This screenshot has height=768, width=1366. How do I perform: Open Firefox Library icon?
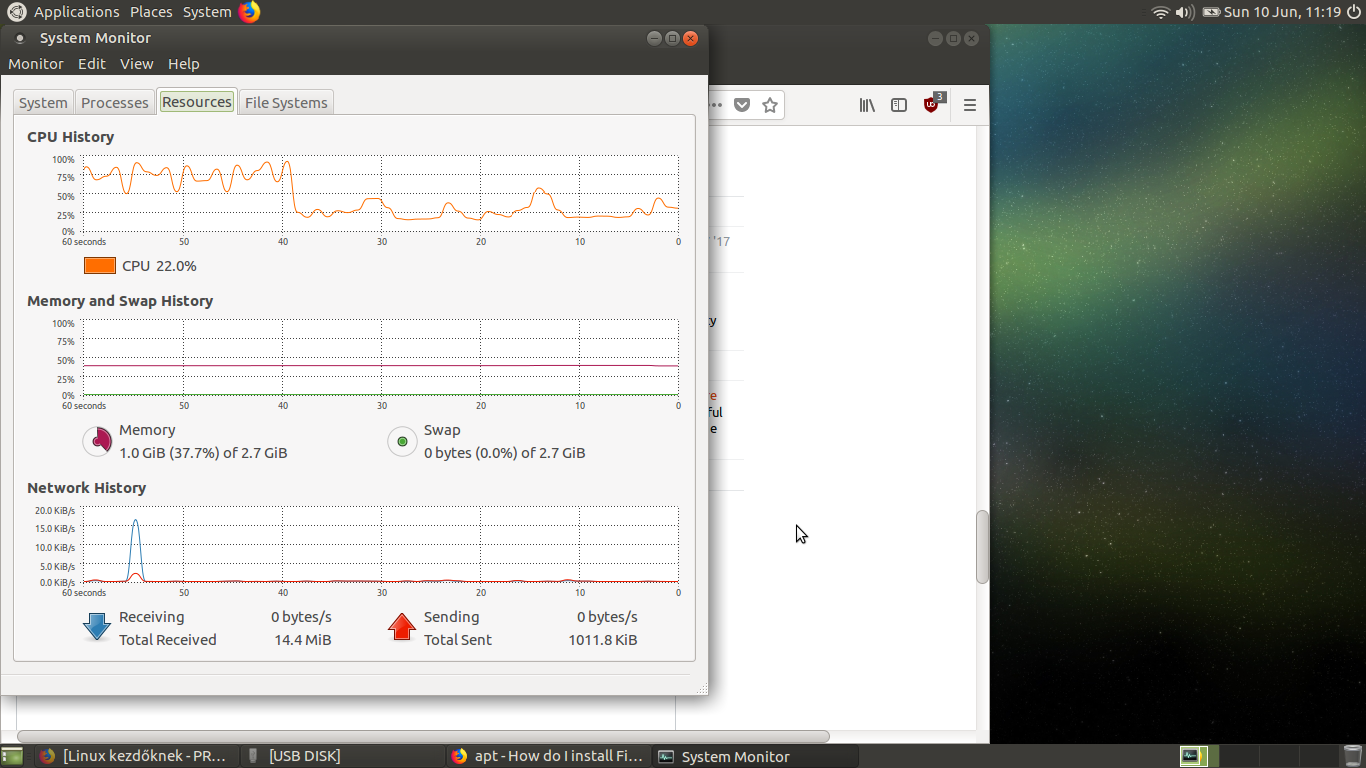click(867, 105)
